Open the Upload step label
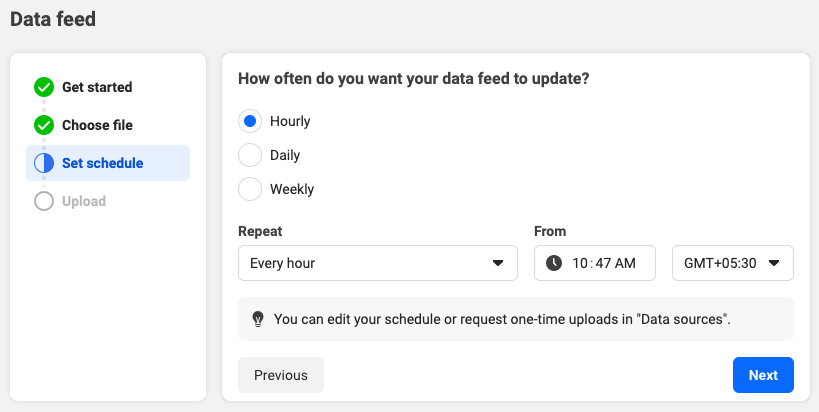This screenshot has height=412, width=819. pyautogui.click(x=84, y=201)
